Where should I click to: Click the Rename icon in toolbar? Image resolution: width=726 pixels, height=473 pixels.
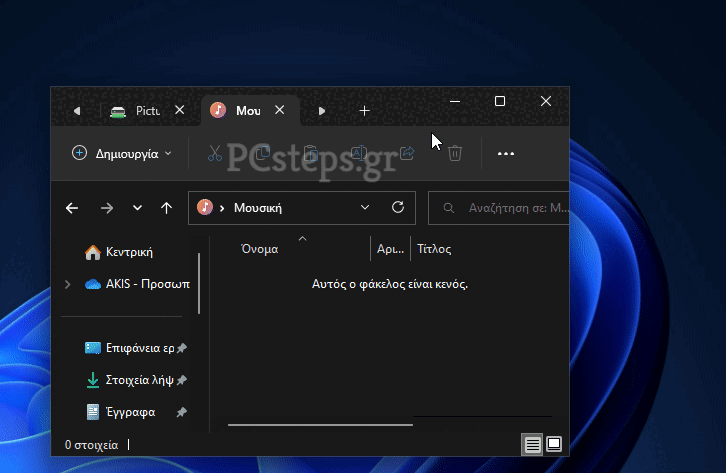[x=359, y=153]
